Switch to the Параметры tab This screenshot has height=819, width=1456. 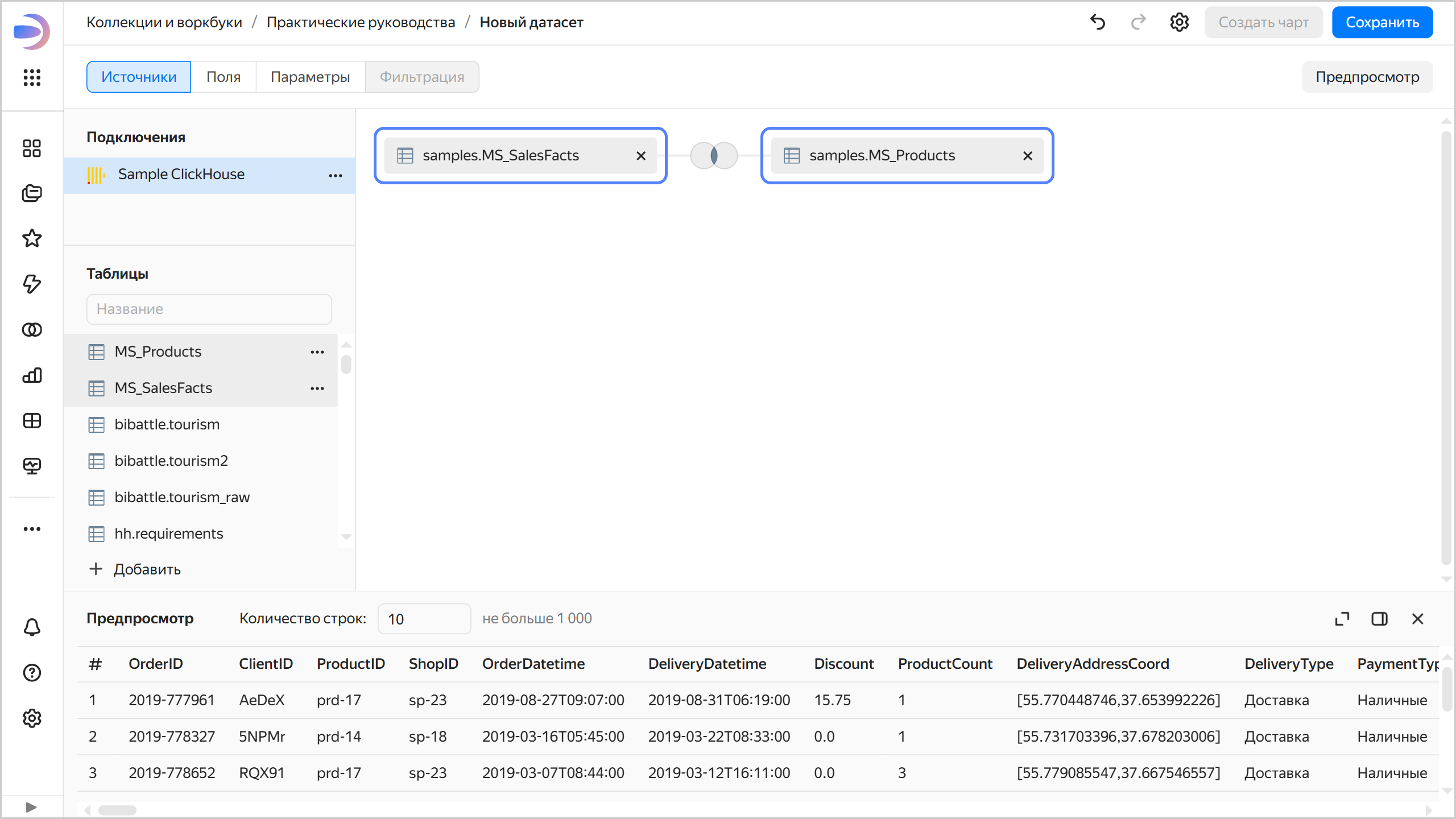click(310, 77)
